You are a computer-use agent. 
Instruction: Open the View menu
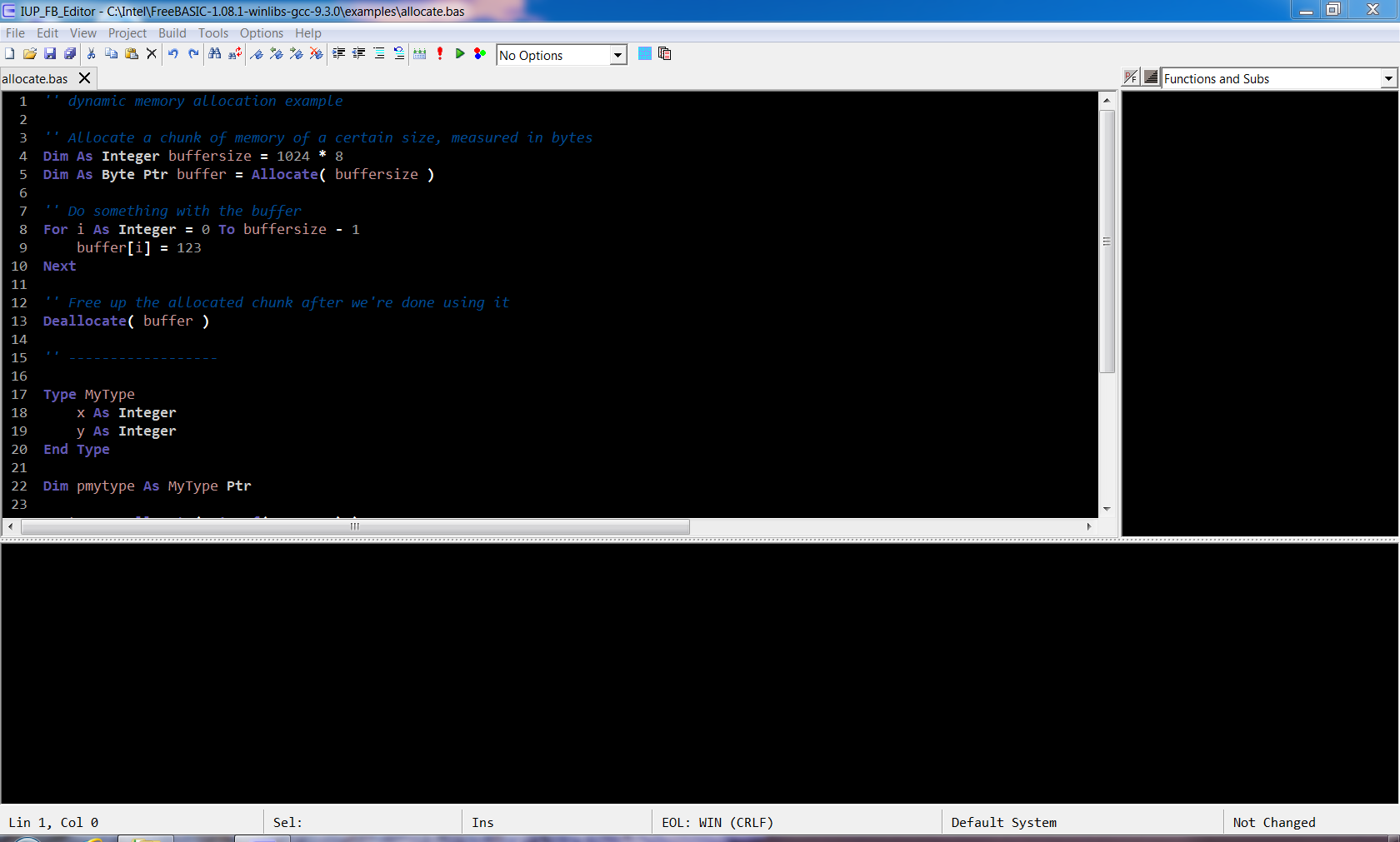(x=82, y=33)
